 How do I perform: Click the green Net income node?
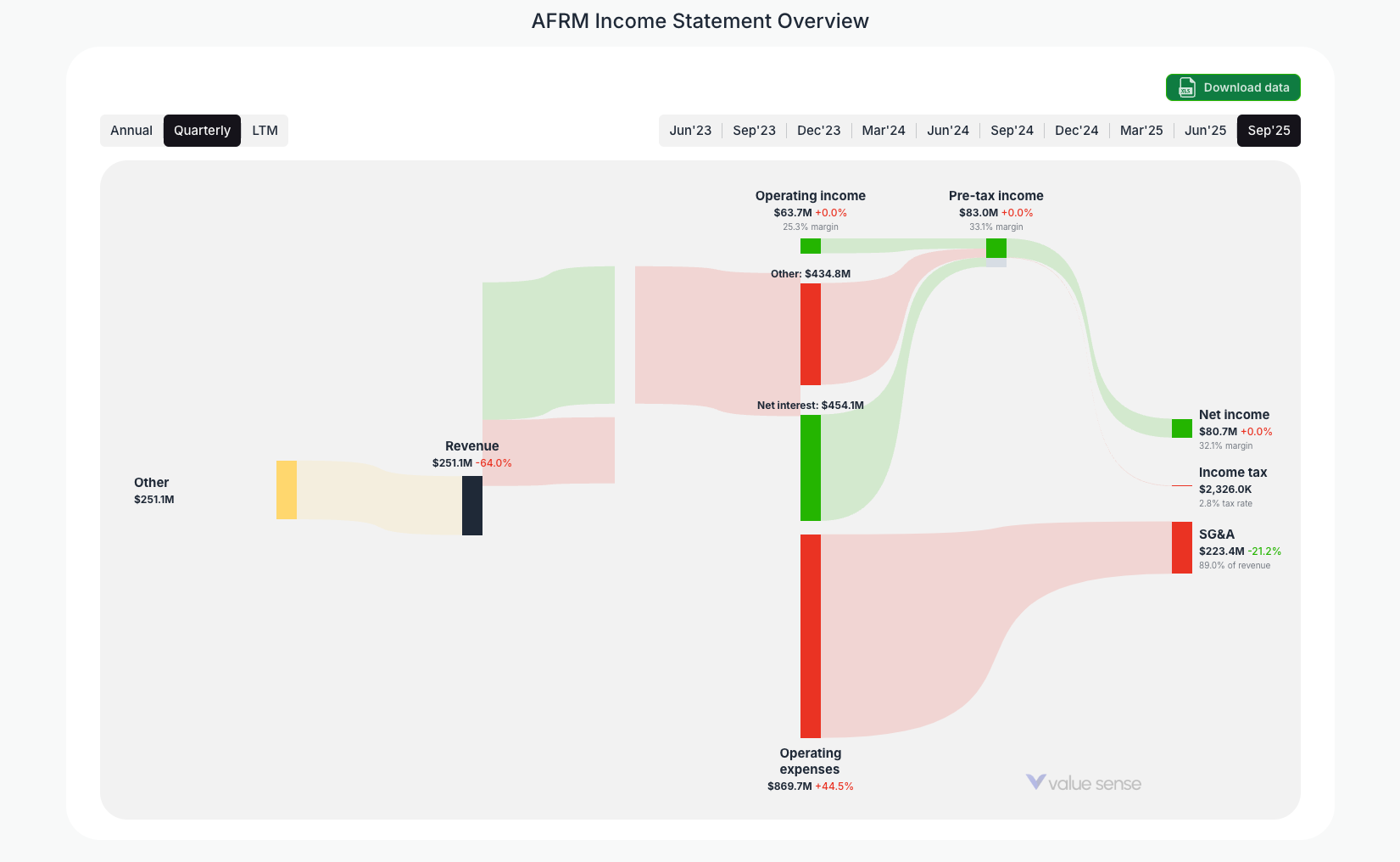point(1181,428)
